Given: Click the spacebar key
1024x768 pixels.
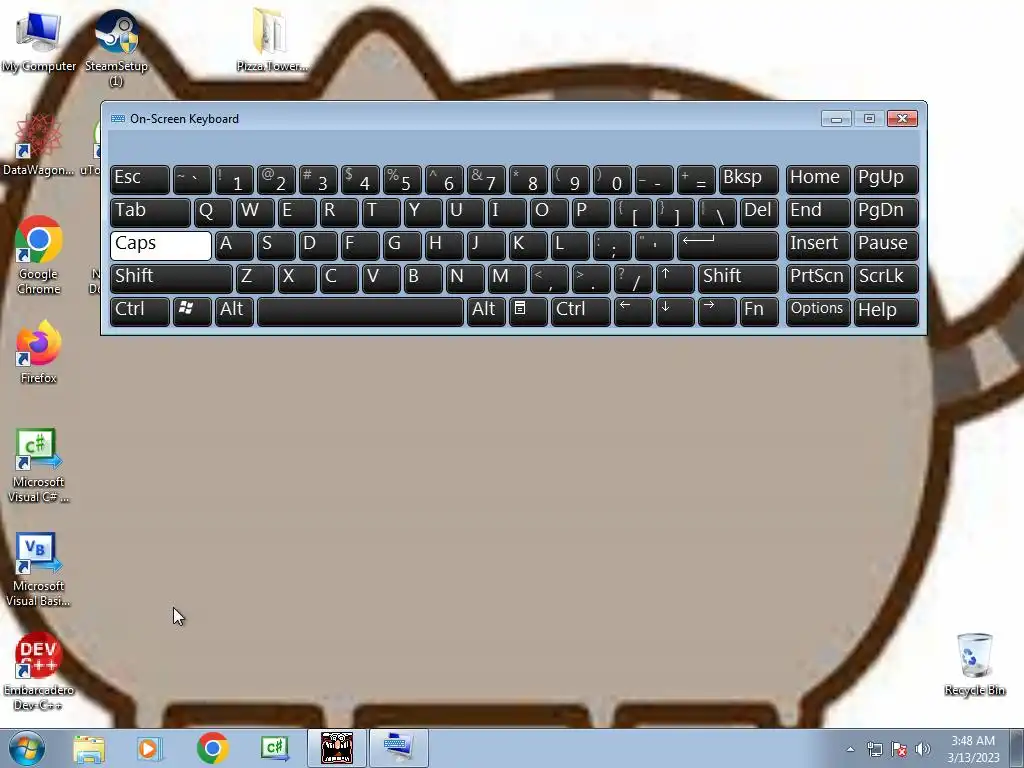Looking at the screenshot, I should click(x=360, y=311).
